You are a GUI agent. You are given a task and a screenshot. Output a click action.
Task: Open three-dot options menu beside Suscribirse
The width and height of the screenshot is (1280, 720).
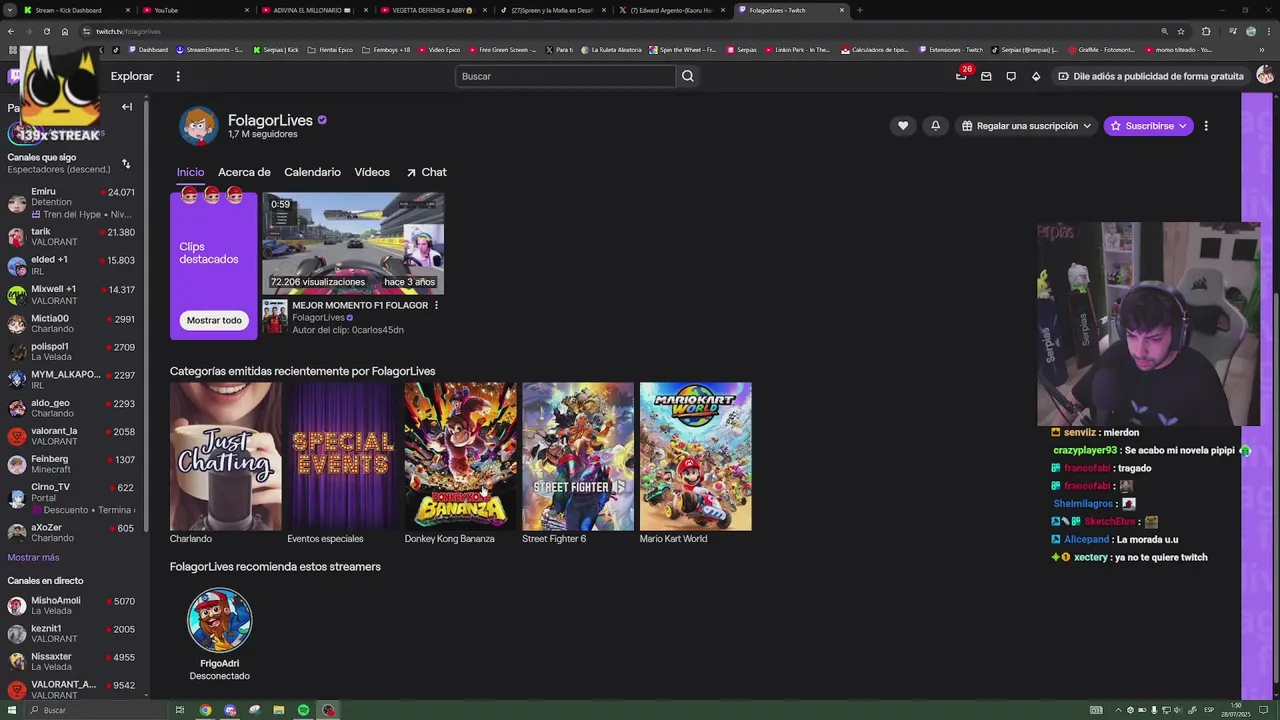(1206, 126)
